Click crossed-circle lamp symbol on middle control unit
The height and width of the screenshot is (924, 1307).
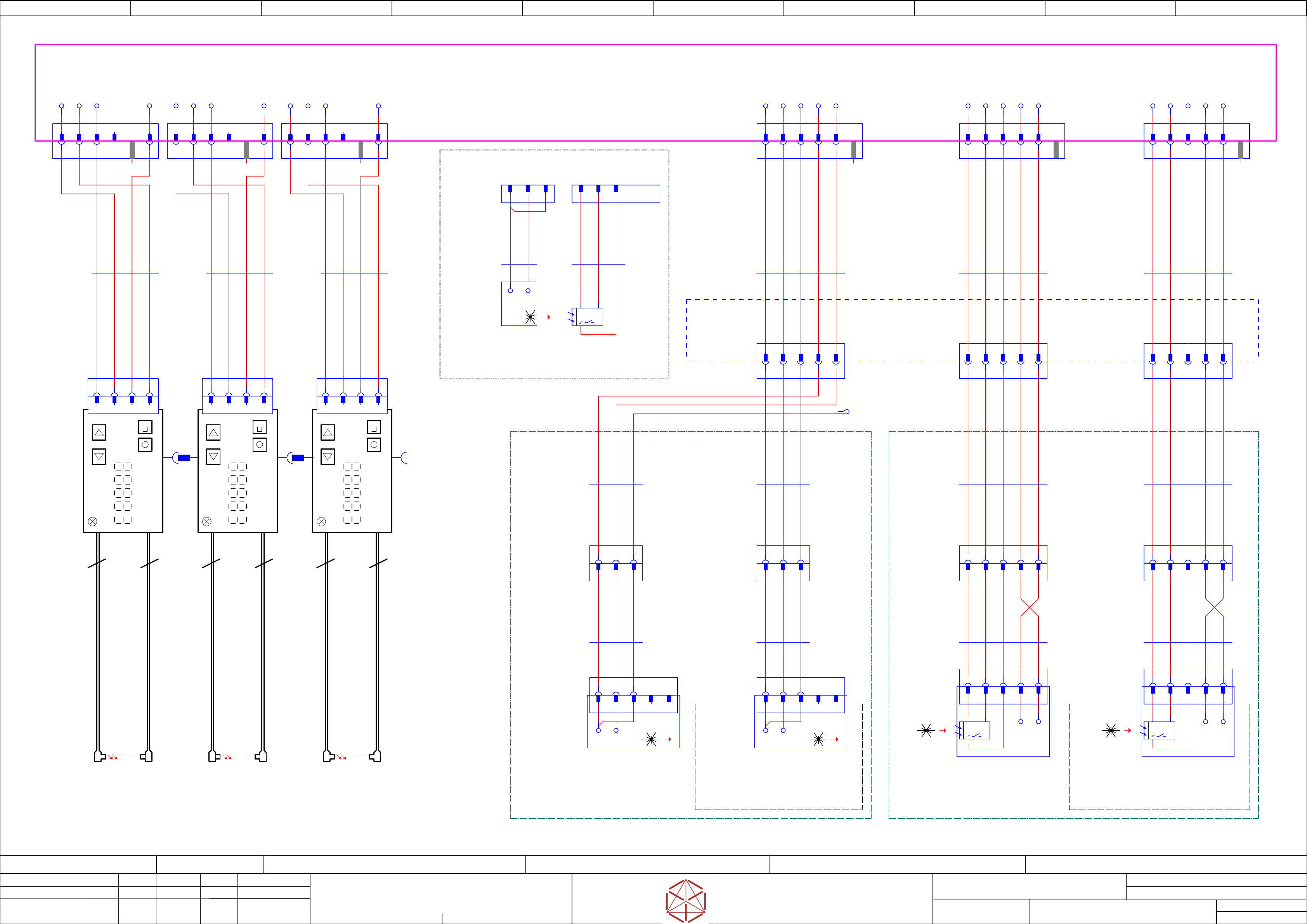[206, 522]
